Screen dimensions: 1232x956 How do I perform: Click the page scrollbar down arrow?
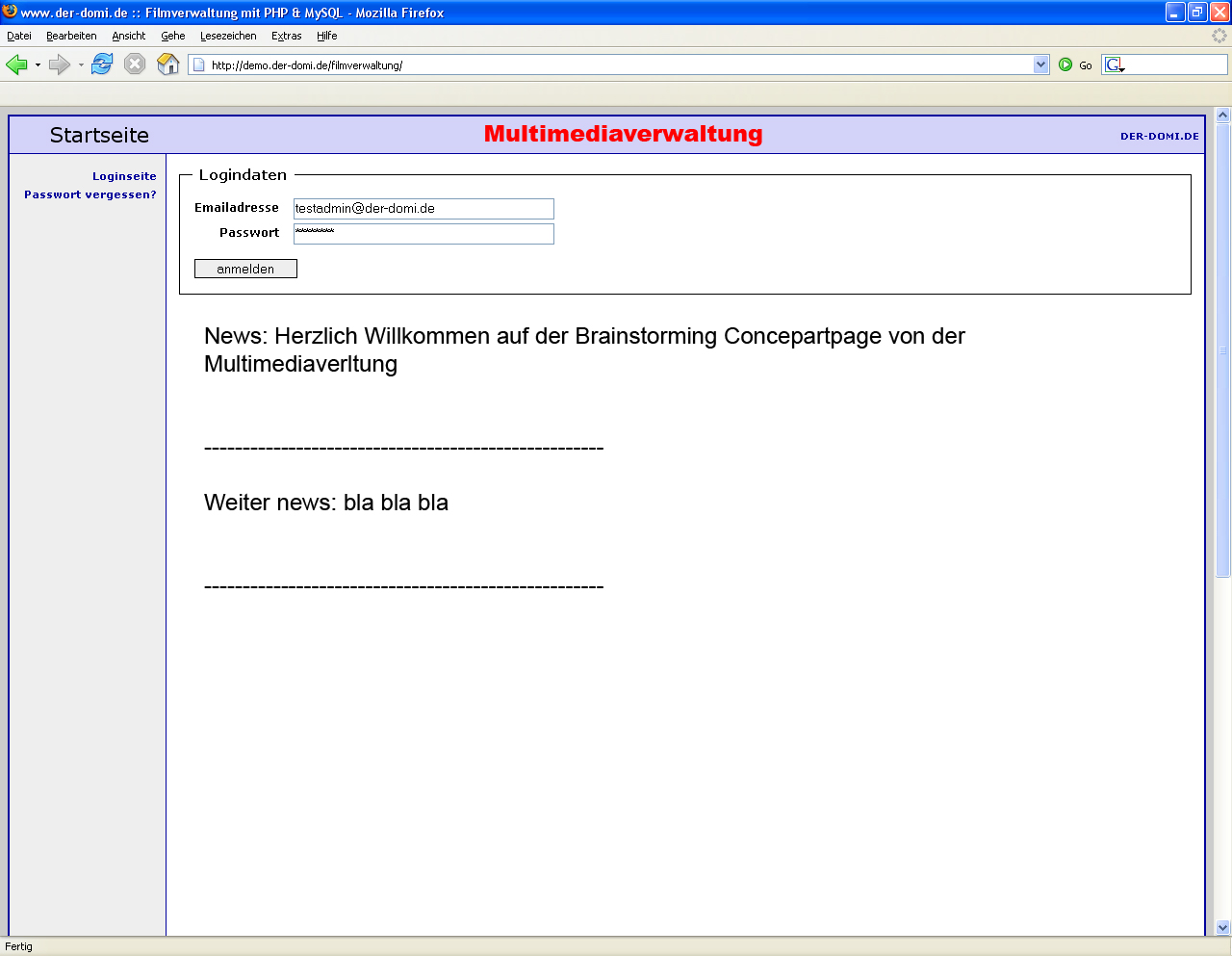tap(1223, 927)
